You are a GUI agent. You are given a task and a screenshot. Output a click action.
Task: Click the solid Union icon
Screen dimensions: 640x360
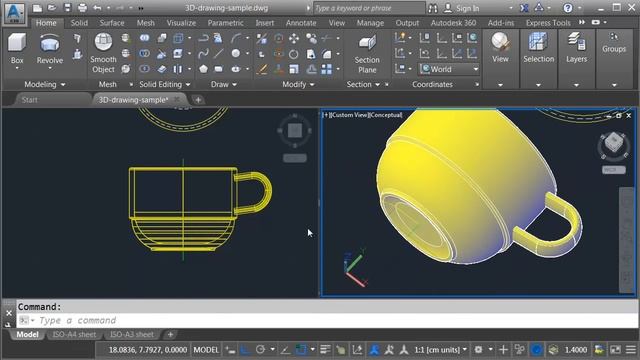(x=144, y=38)
